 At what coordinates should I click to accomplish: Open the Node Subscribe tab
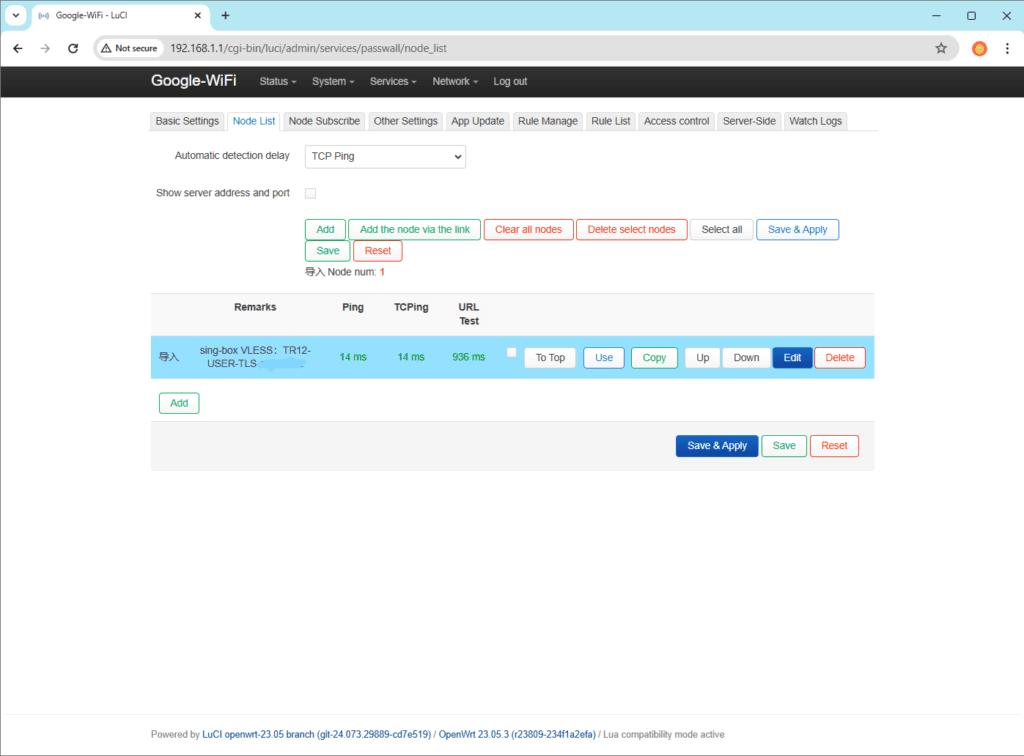(324, 121)
